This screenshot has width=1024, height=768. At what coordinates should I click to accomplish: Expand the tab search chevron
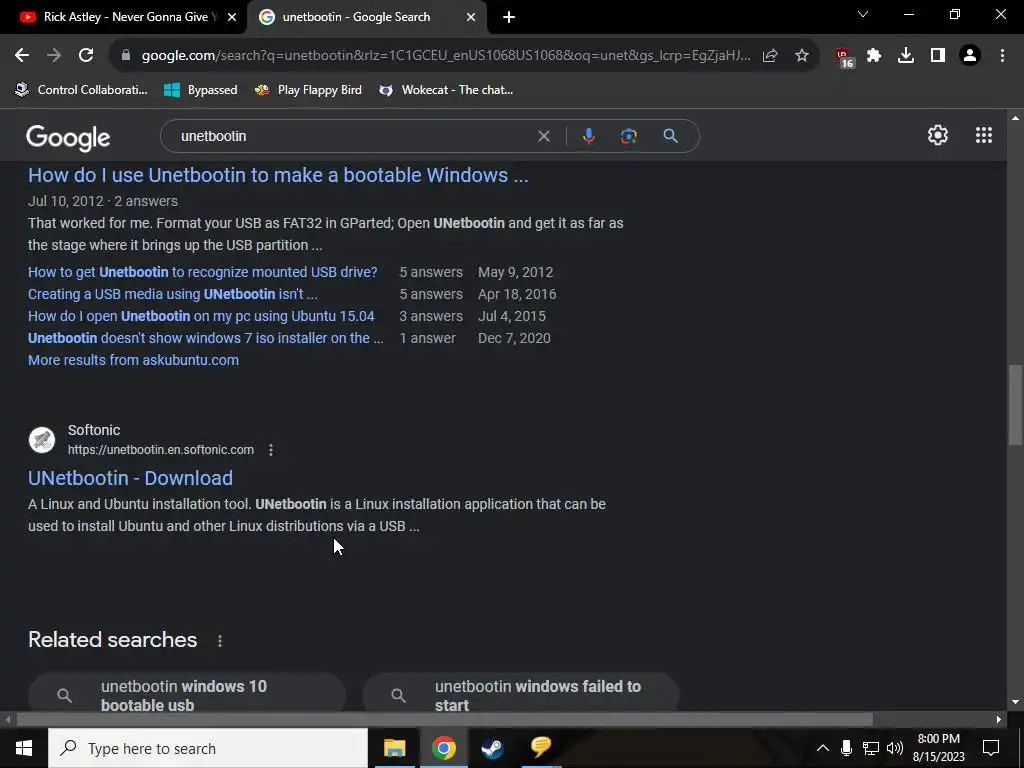(x=863, y=14)
